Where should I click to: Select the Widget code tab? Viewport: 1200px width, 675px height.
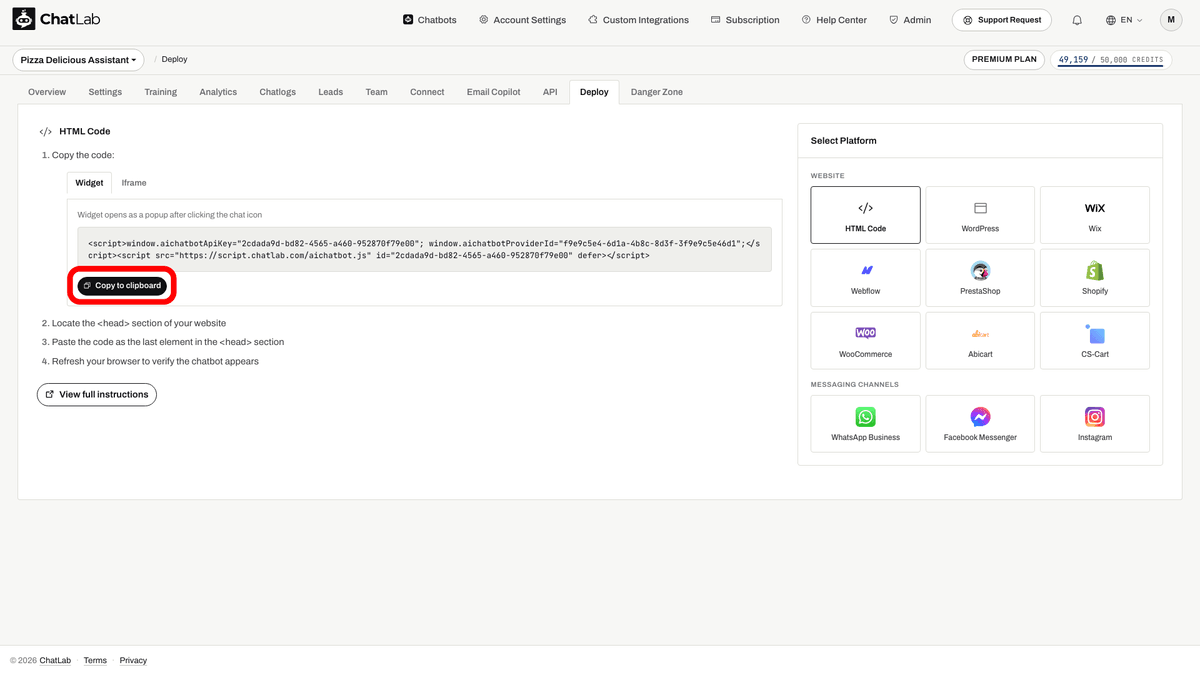point(89,183)
